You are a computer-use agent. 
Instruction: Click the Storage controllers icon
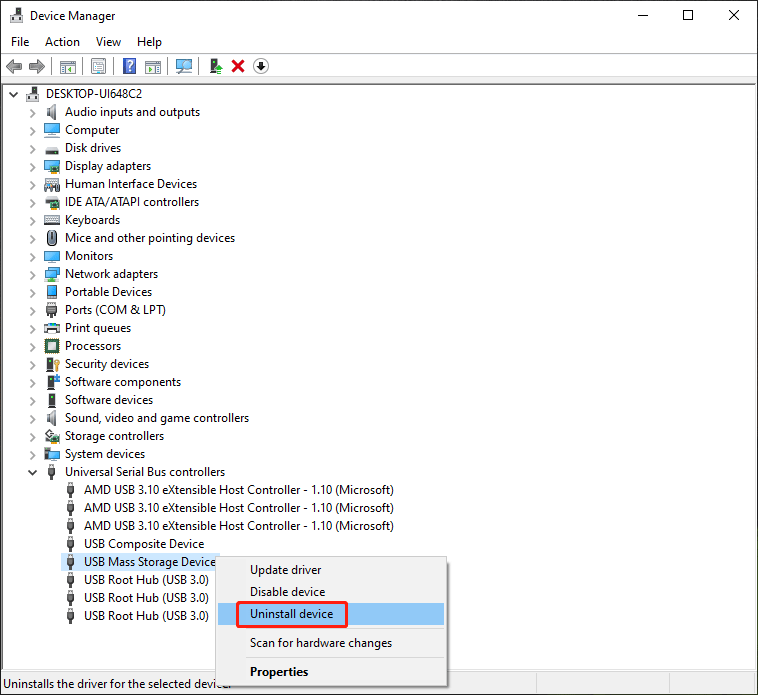52,436
